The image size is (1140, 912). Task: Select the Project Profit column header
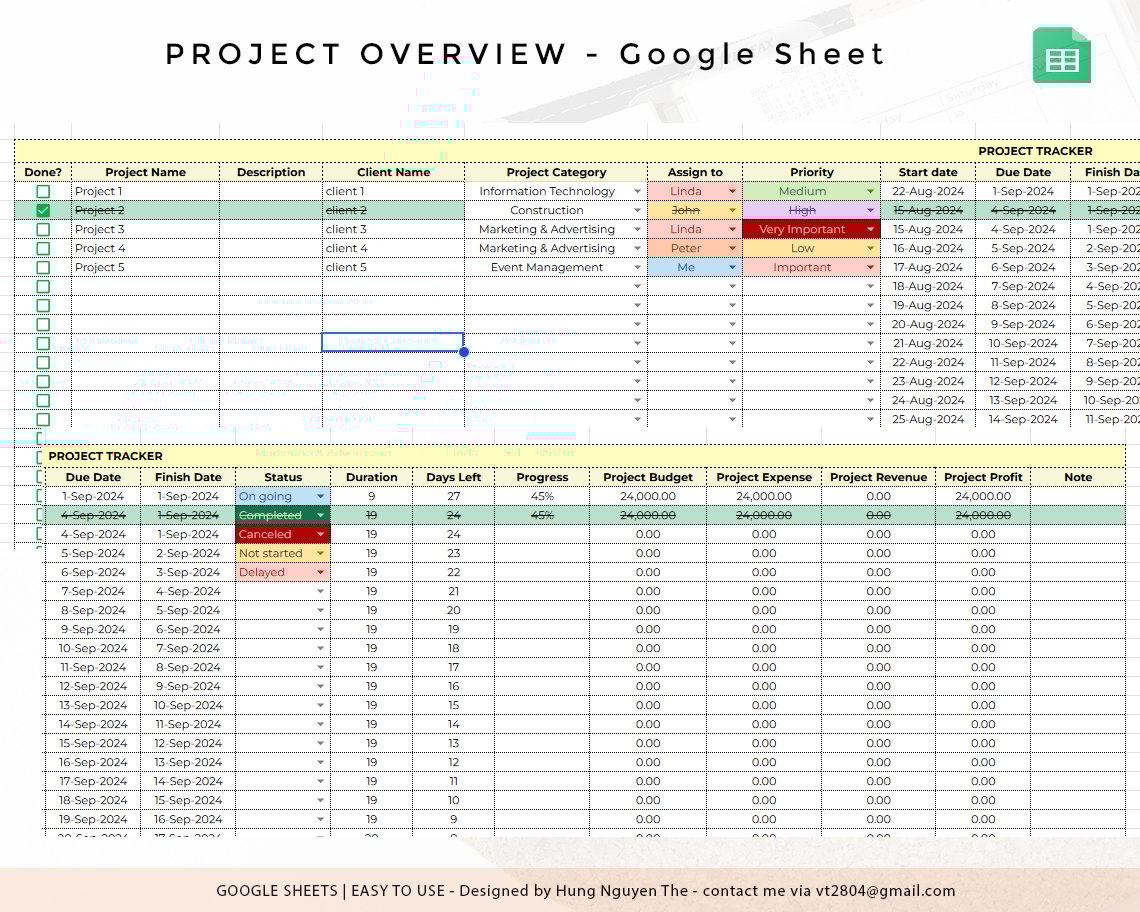983,477
